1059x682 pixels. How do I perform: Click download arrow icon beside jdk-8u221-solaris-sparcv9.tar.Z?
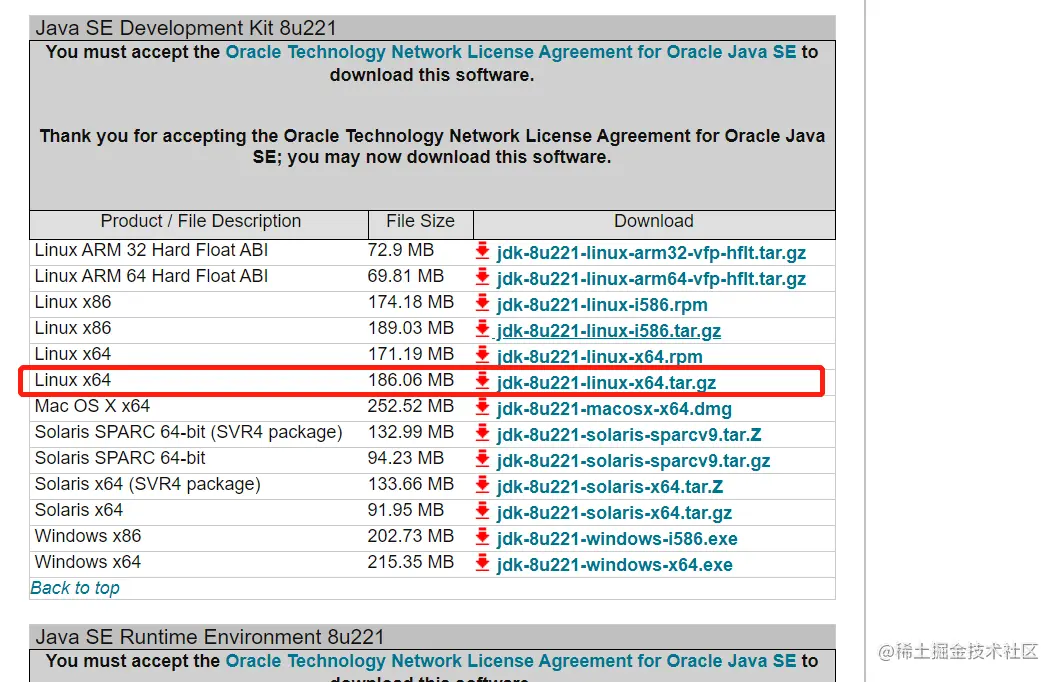point(482,433)
